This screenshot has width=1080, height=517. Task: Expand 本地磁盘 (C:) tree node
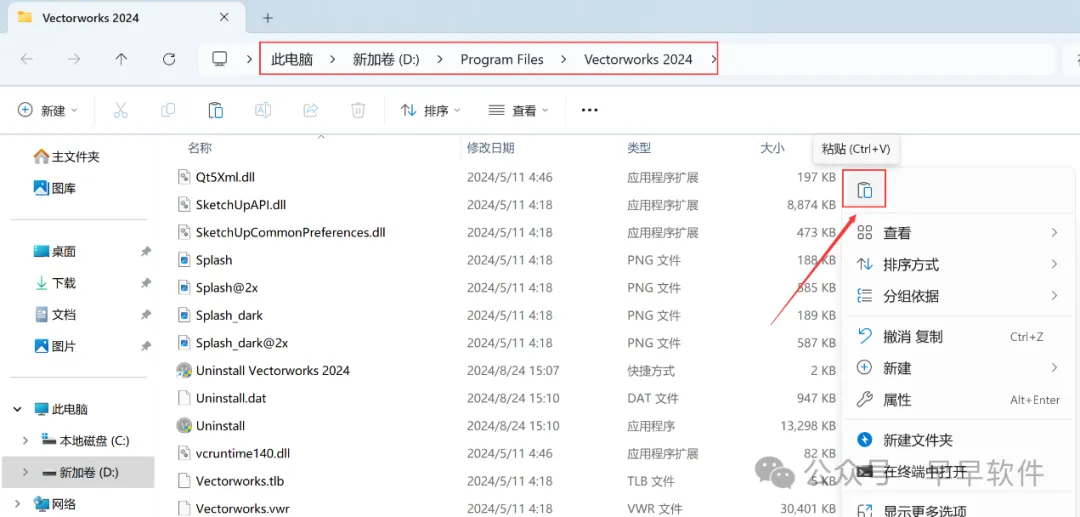(x=25, y=441)
